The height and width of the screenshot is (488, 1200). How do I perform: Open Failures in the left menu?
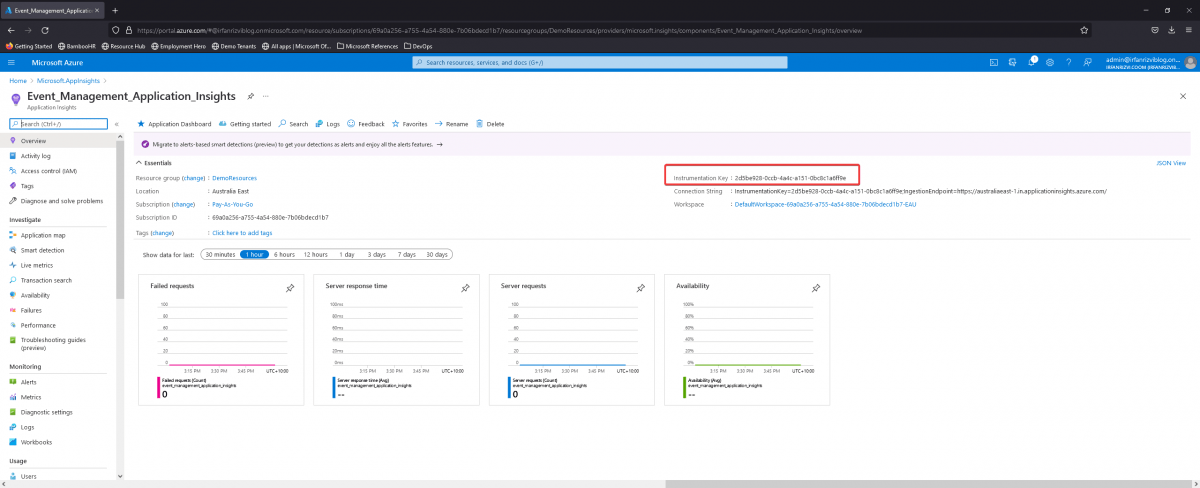tap(60, 310)
